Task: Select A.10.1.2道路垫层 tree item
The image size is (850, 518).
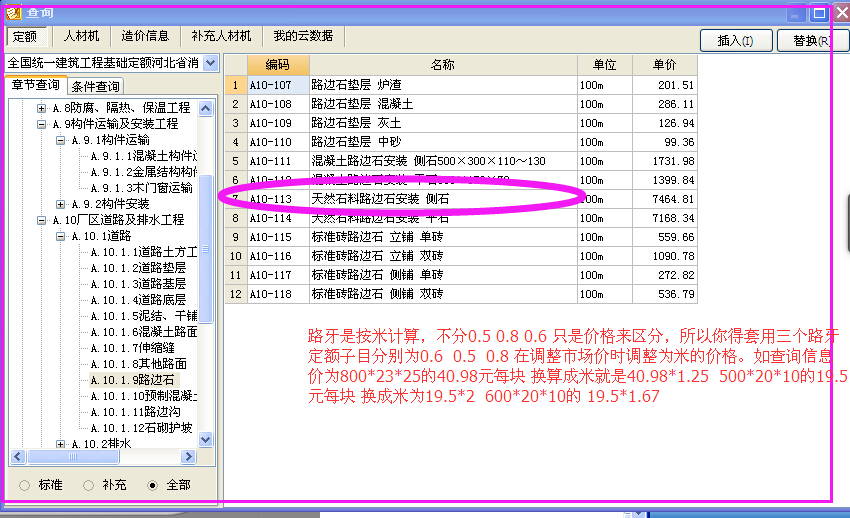Action: click(x=138, y=268)
